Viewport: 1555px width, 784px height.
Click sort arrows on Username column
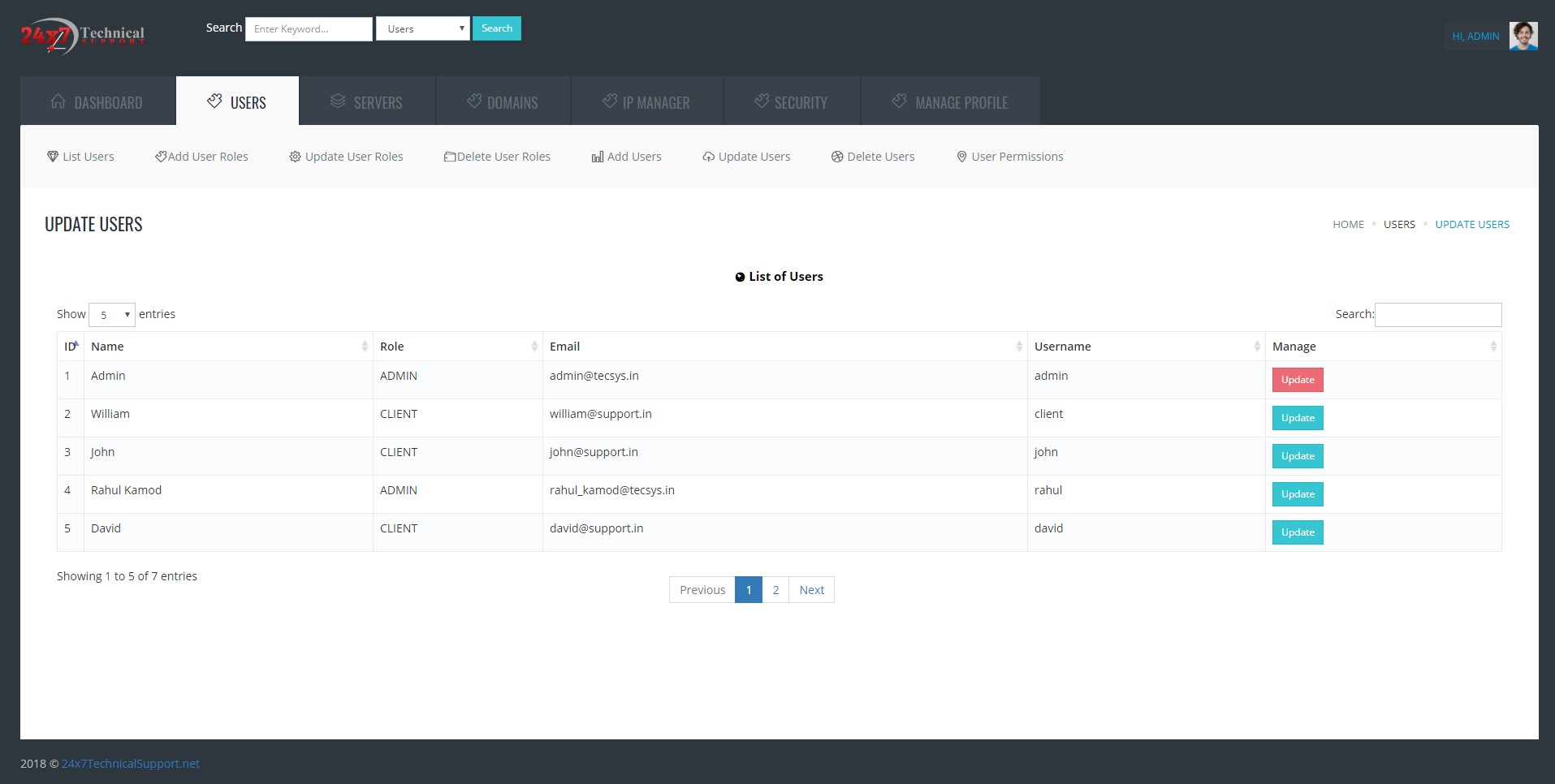pos(1257,347)
